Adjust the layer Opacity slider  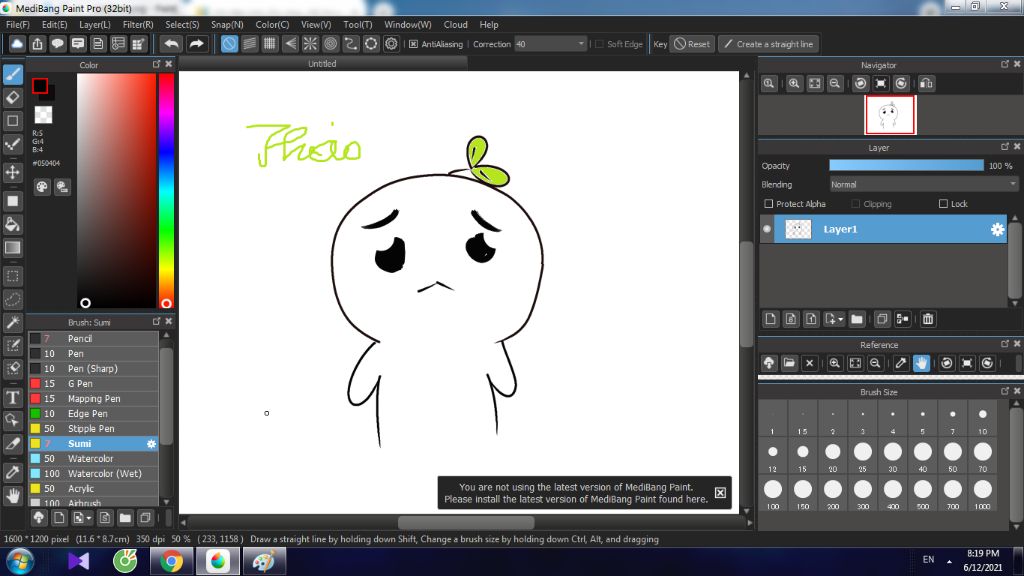pos(906,166)
